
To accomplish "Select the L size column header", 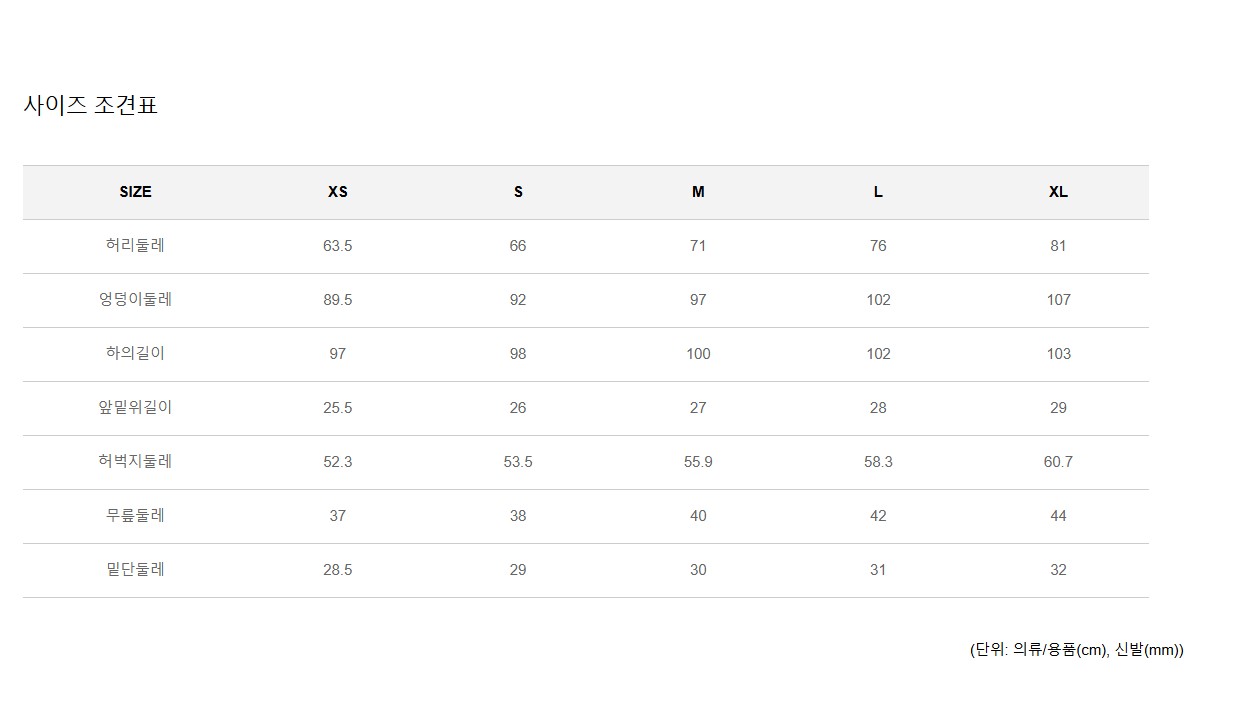I will (878, 192).
